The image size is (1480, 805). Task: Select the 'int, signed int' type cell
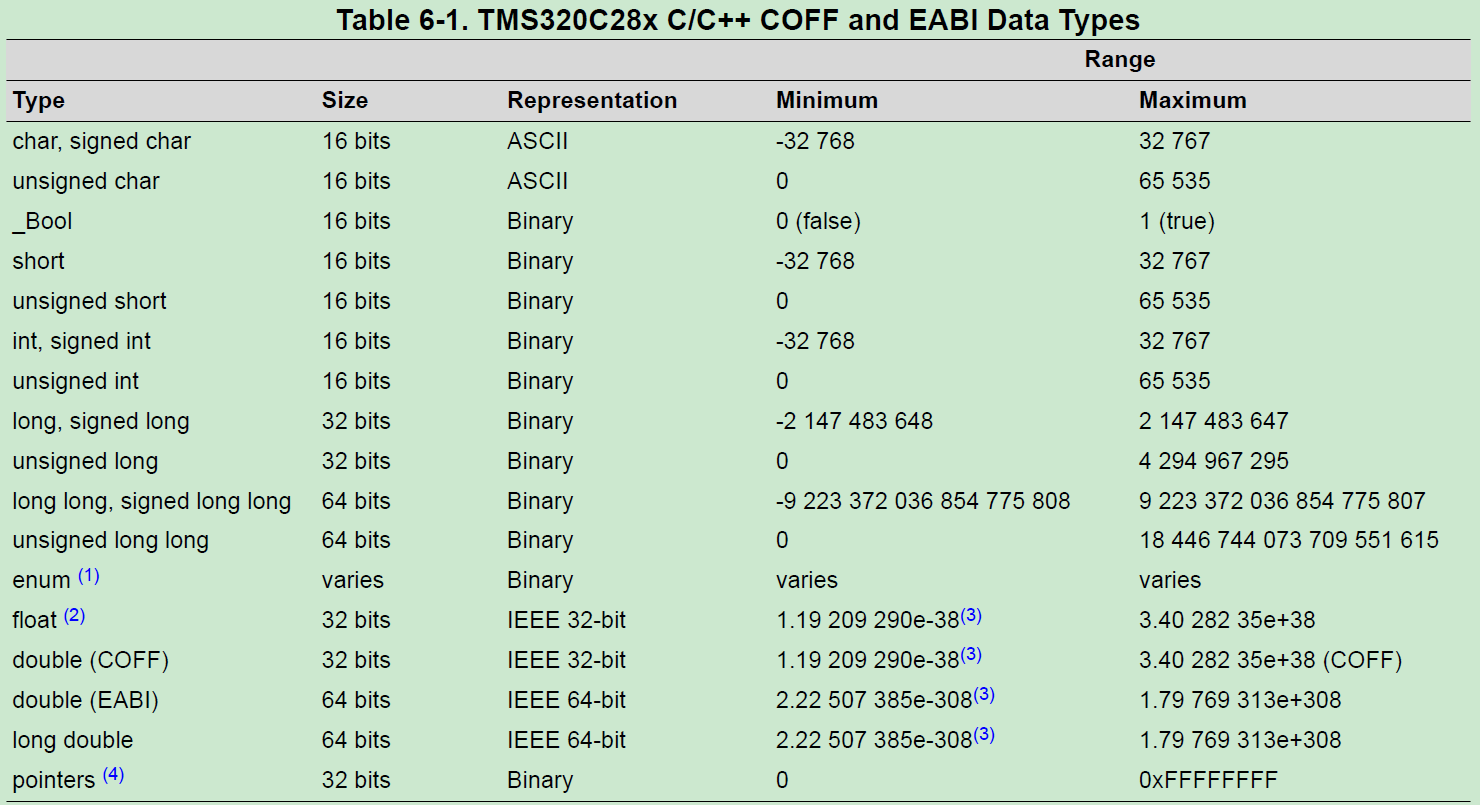coord(82,341)
